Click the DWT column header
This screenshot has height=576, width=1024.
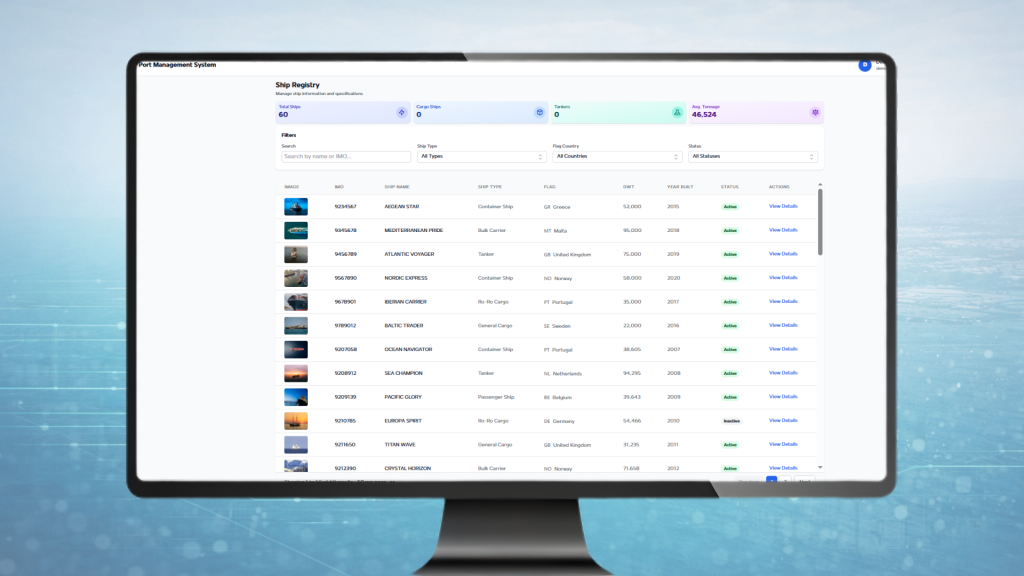628,187
